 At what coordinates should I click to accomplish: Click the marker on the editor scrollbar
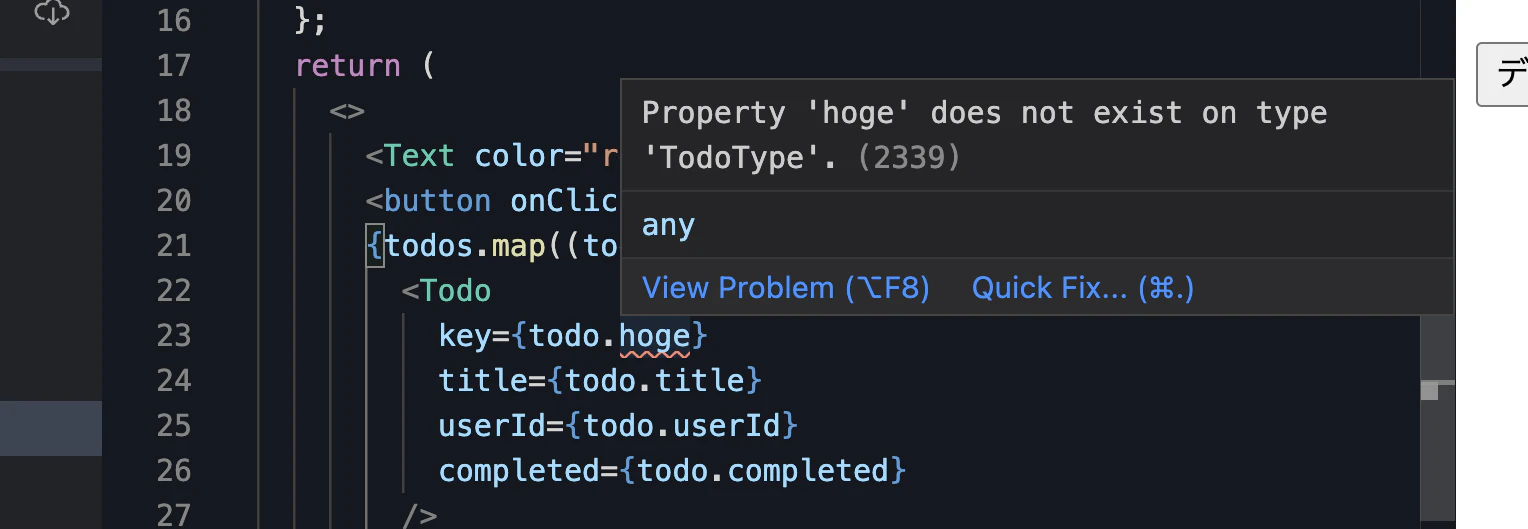(1430, 391)
